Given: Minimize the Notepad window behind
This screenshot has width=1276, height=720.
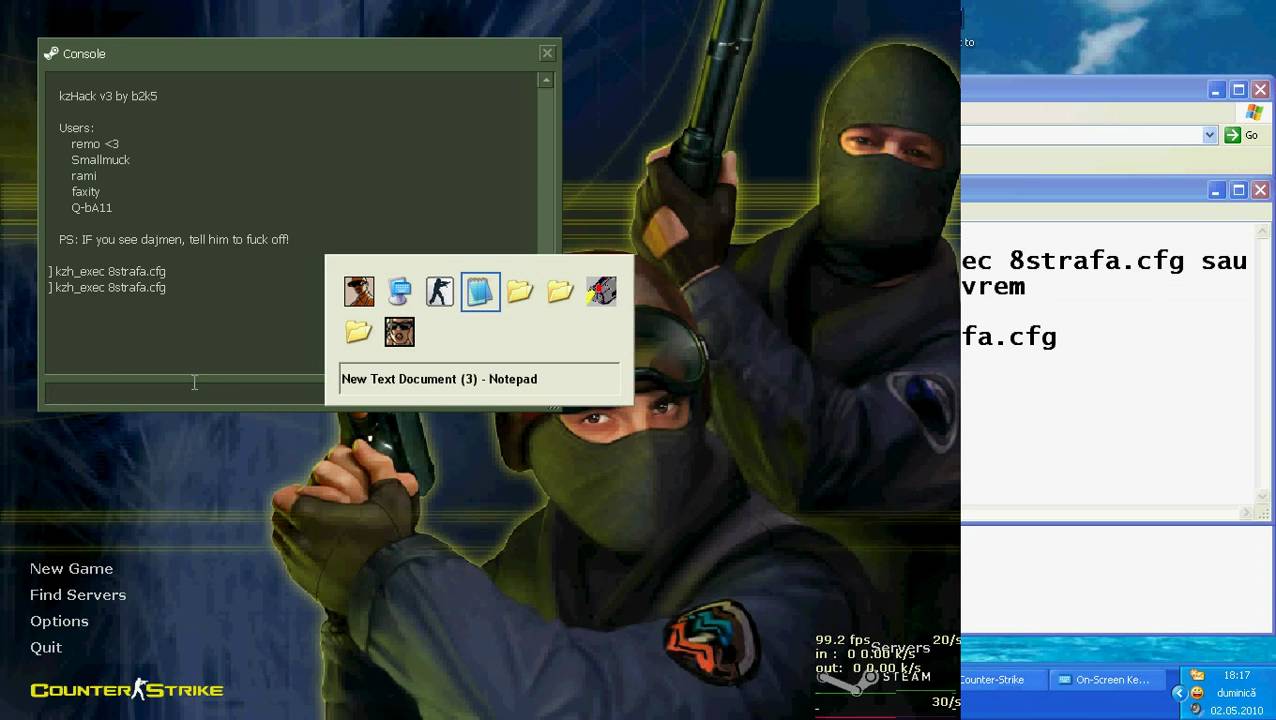Looking at the screenshot, I should point(1216,190).
